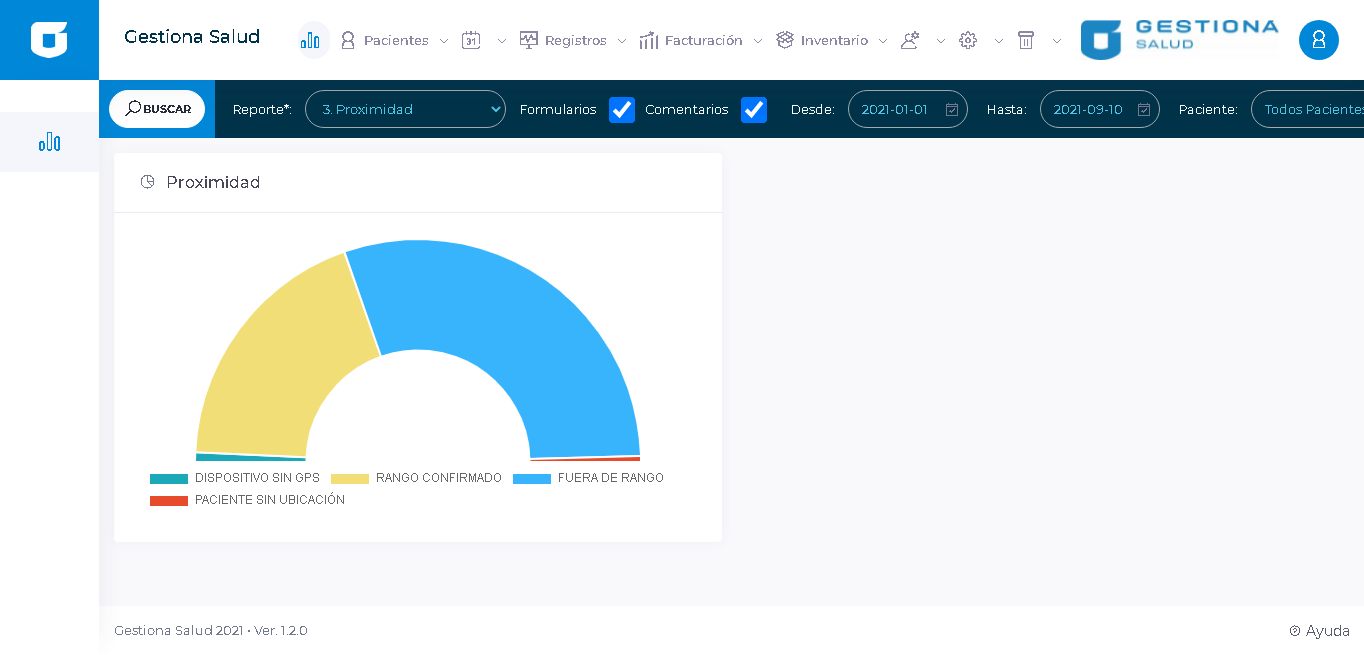Uncheck the Comentarios checkbox

pyautogui.click(x=754, y=110)
